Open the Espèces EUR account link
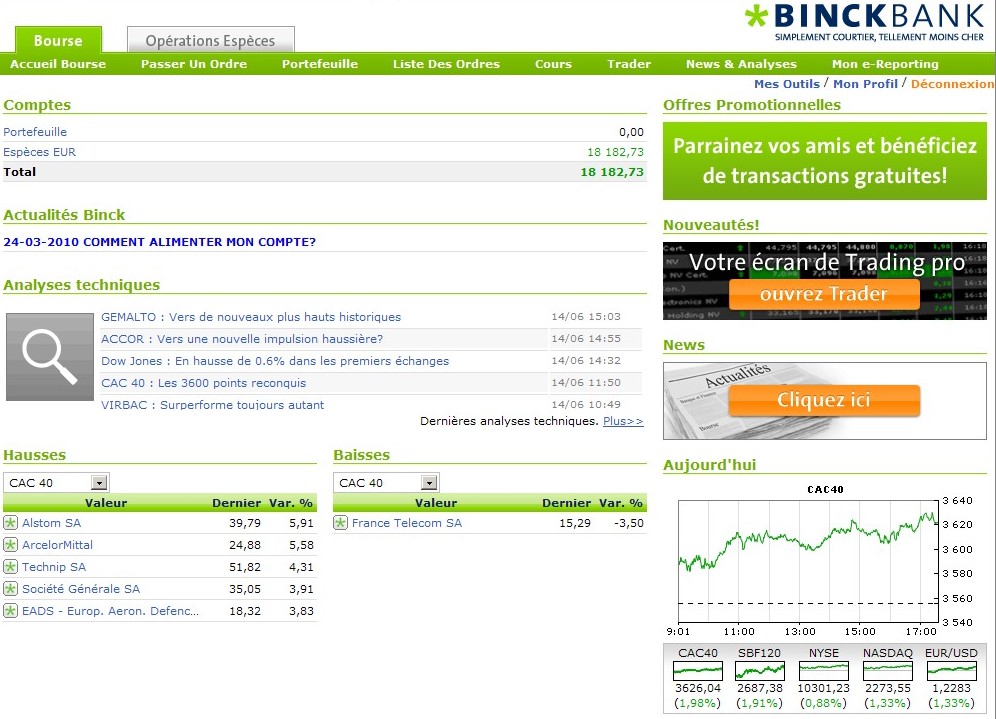 [x=39, y=152]
